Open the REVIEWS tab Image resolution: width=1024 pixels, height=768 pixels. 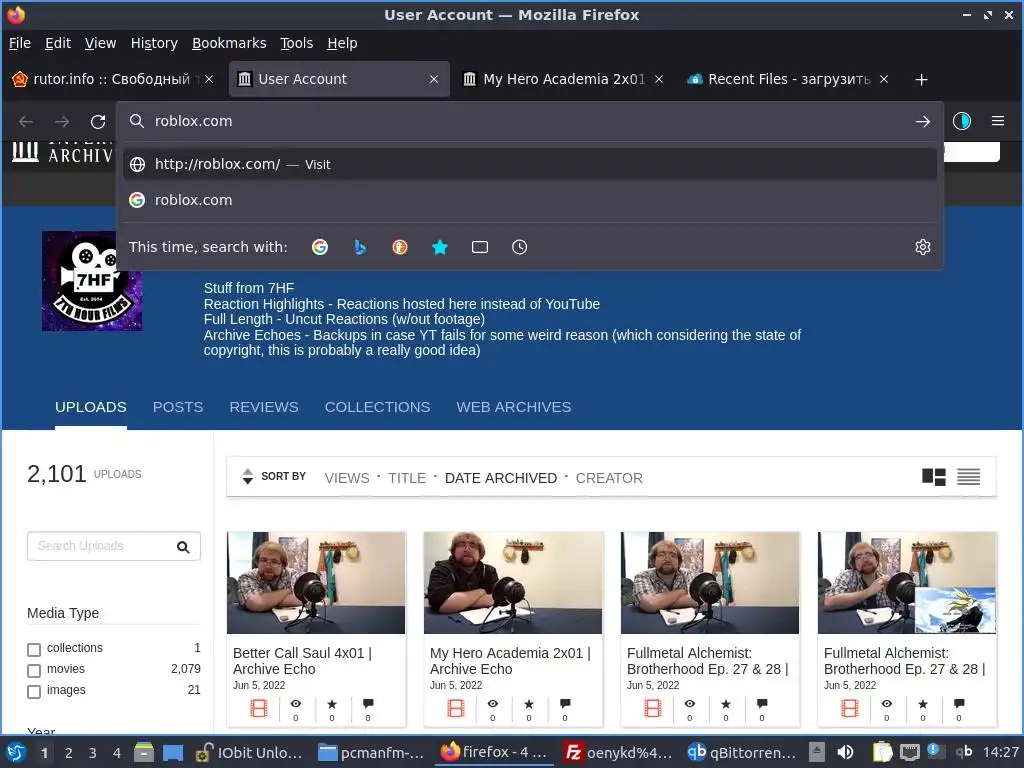point(264,407)
